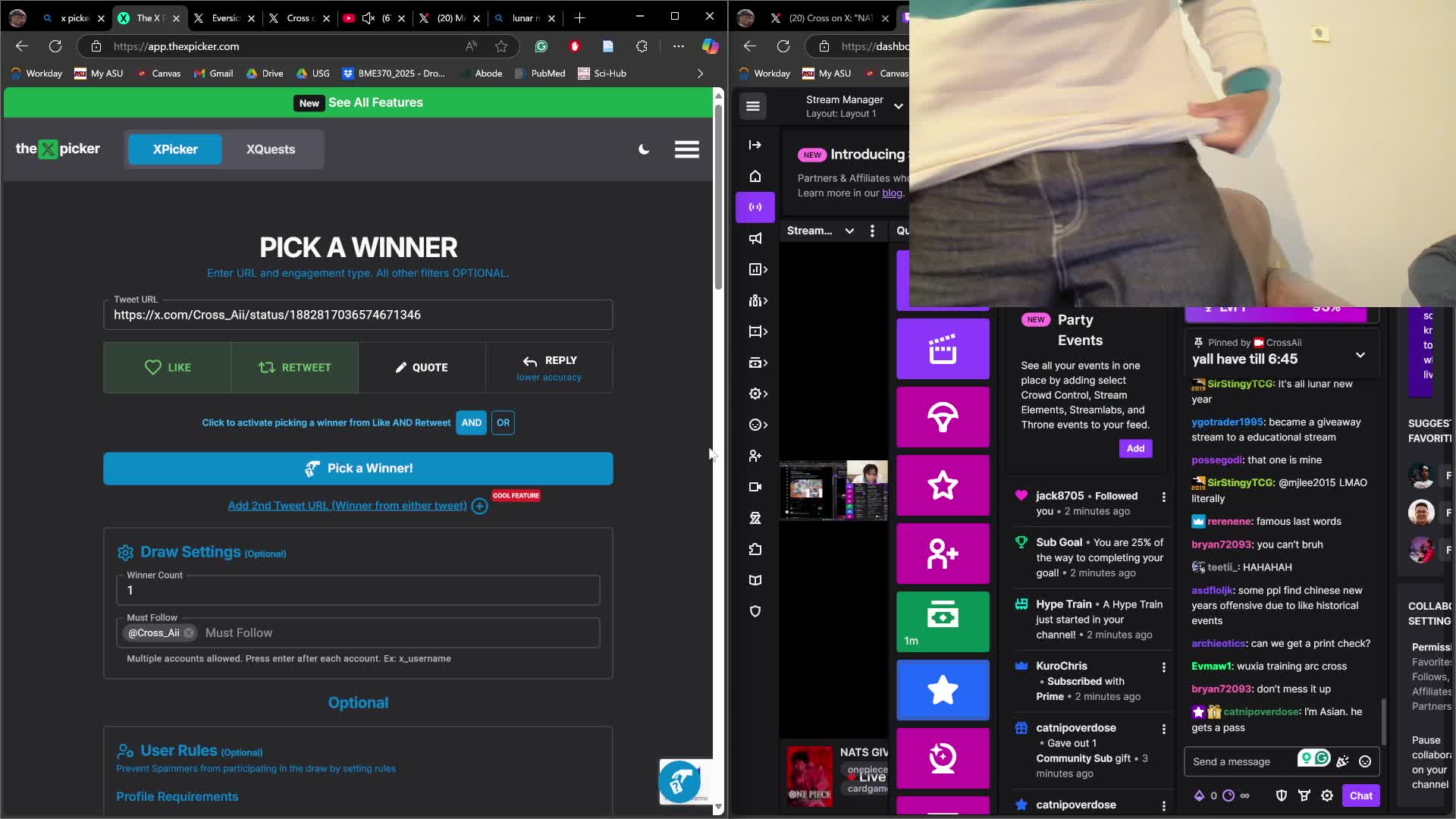Expand the Viewer Rewards smiley section
The image size is (1456, 819).
758,425
